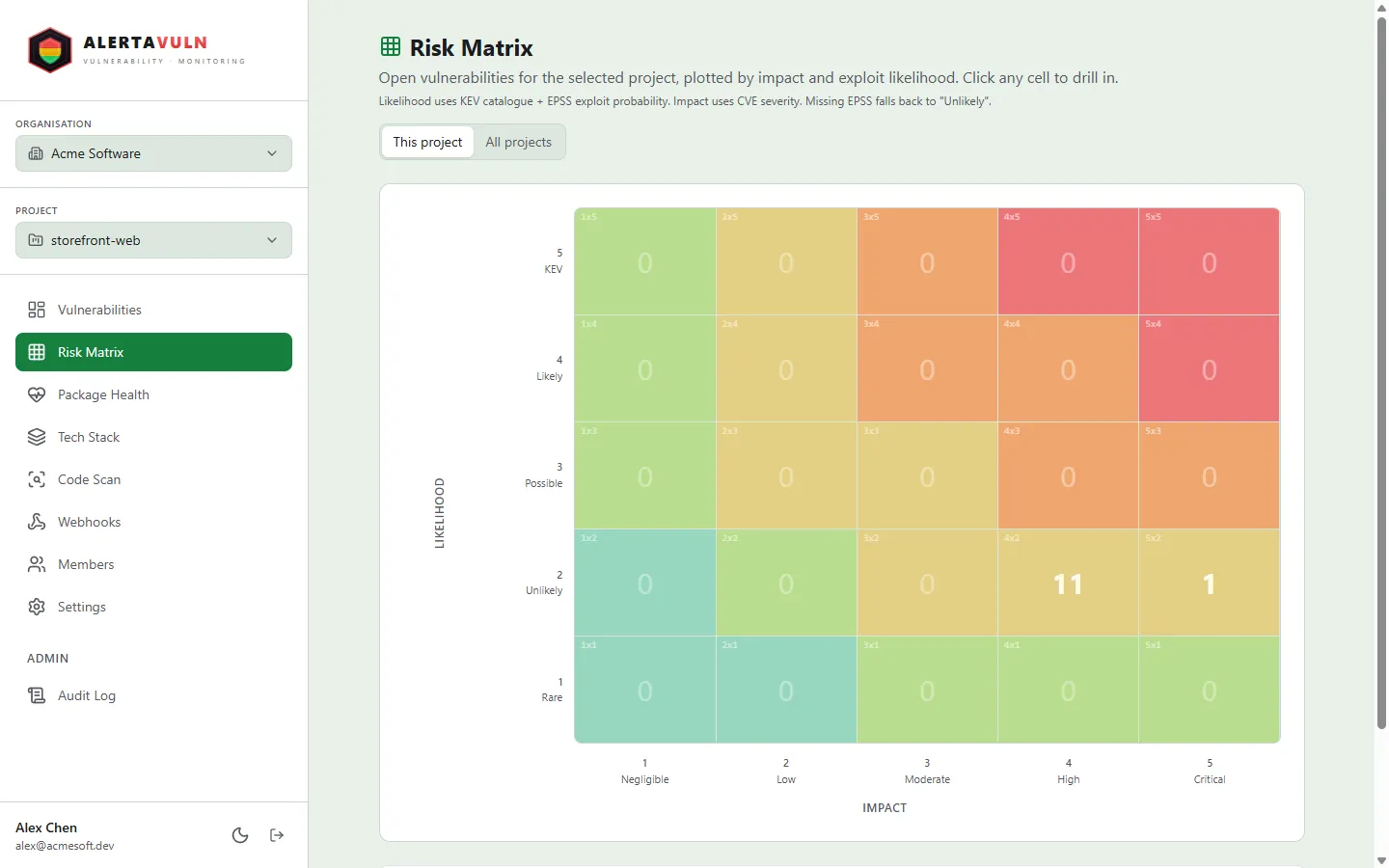
Task: Click the 5x4 critical likely cell
Action: (x=1210, y=368)
